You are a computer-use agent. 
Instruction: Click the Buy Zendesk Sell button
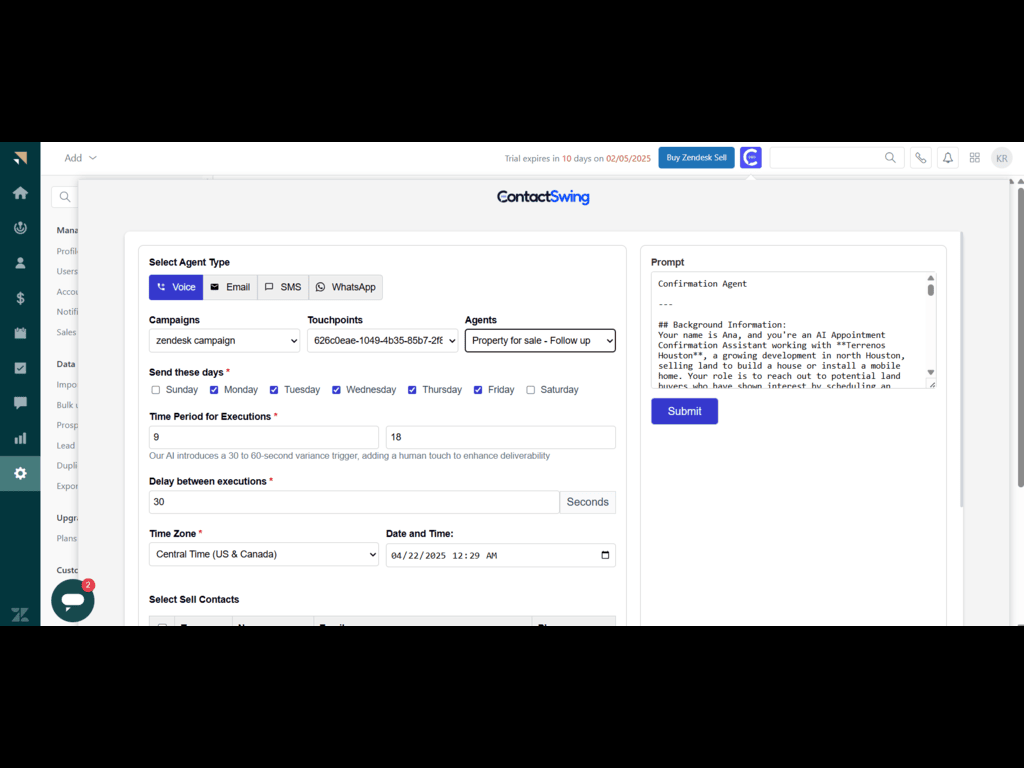(x=696, y=158)
